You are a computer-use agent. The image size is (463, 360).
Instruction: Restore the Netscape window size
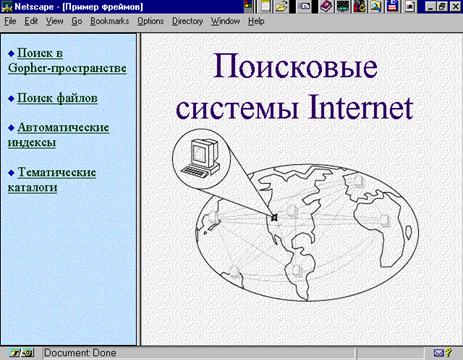tap(442, 7)
